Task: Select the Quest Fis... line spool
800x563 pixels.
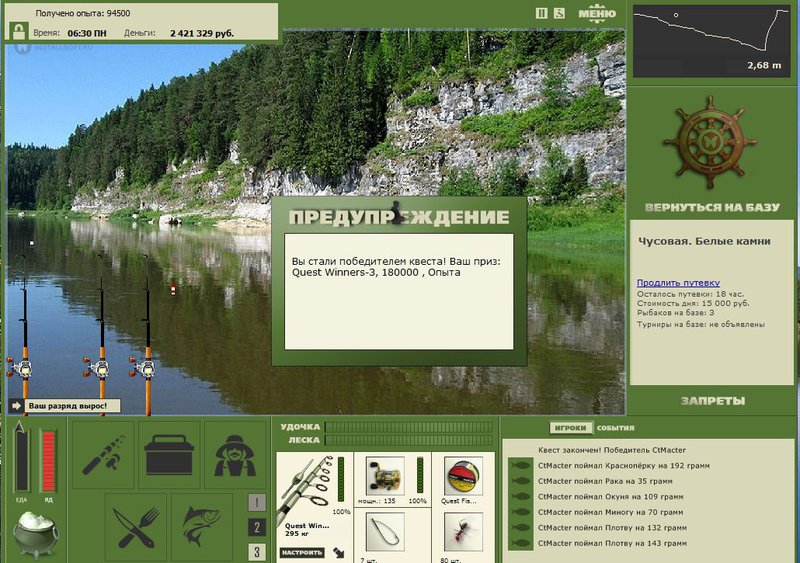Action: tap(463, 476)
